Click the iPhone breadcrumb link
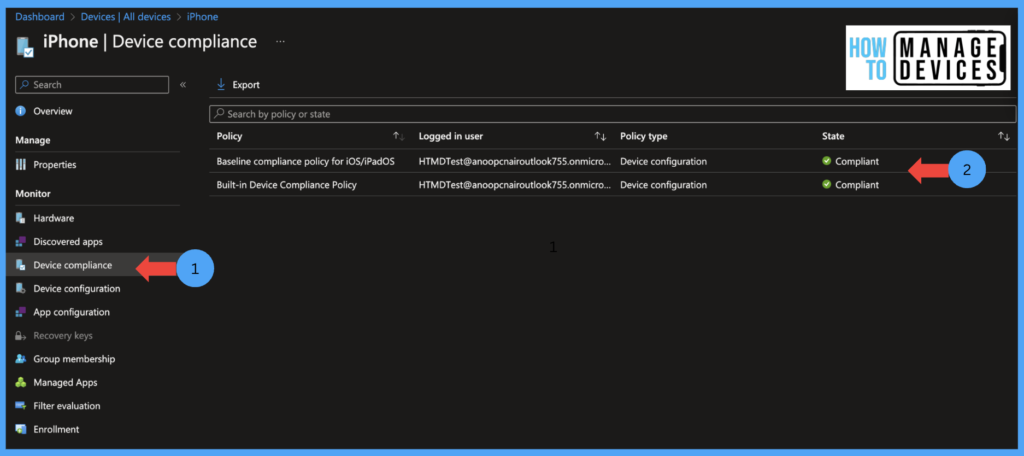The image size is (1024, 456). 202,17
